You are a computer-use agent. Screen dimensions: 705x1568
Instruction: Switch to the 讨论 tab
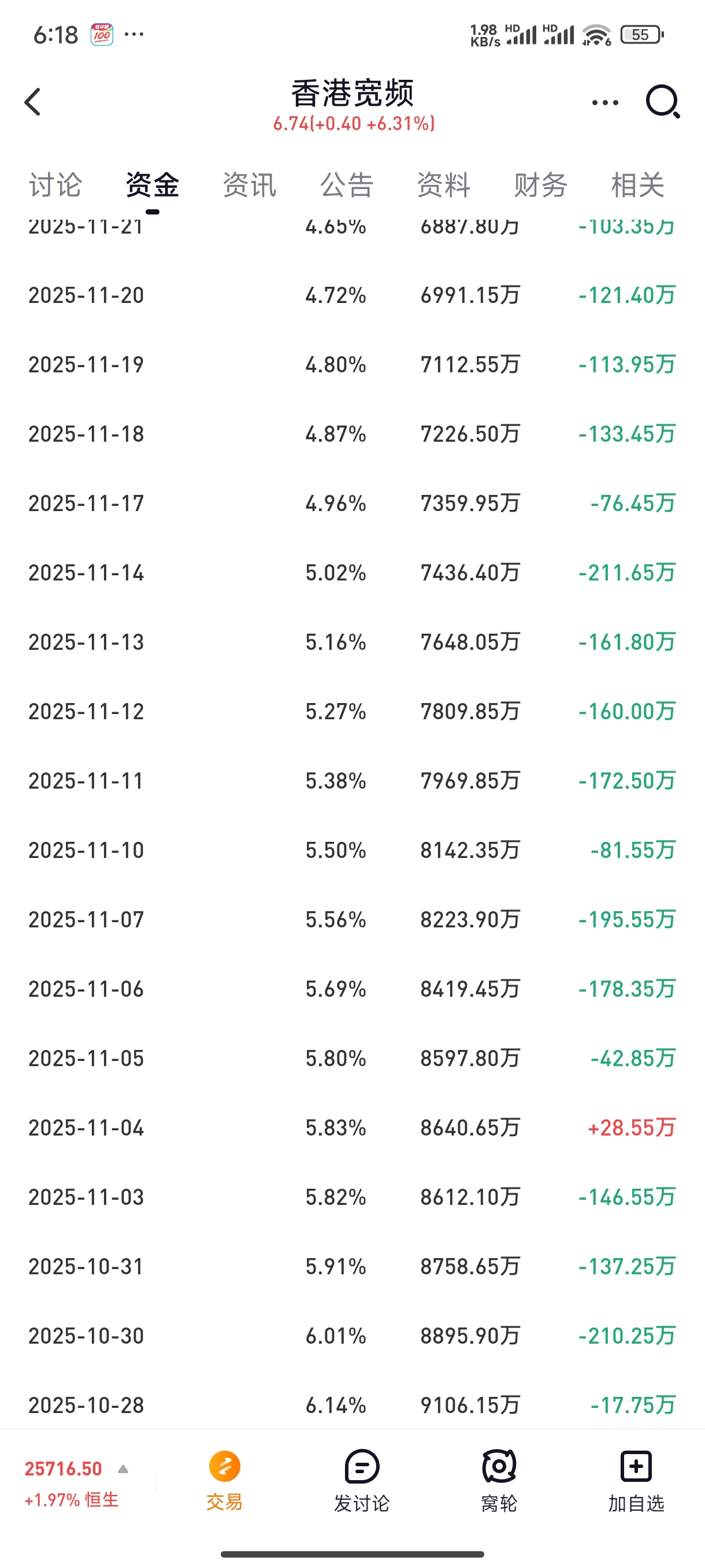[x=55, y=185]
